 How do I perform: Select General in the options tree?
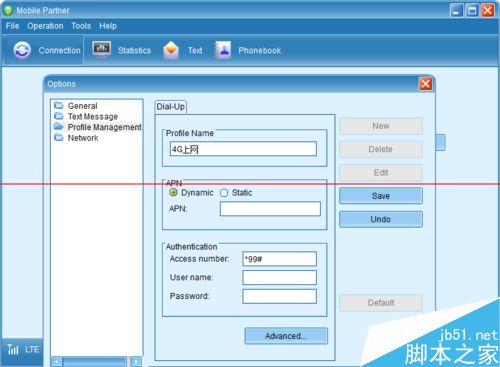tap(83, 106)
